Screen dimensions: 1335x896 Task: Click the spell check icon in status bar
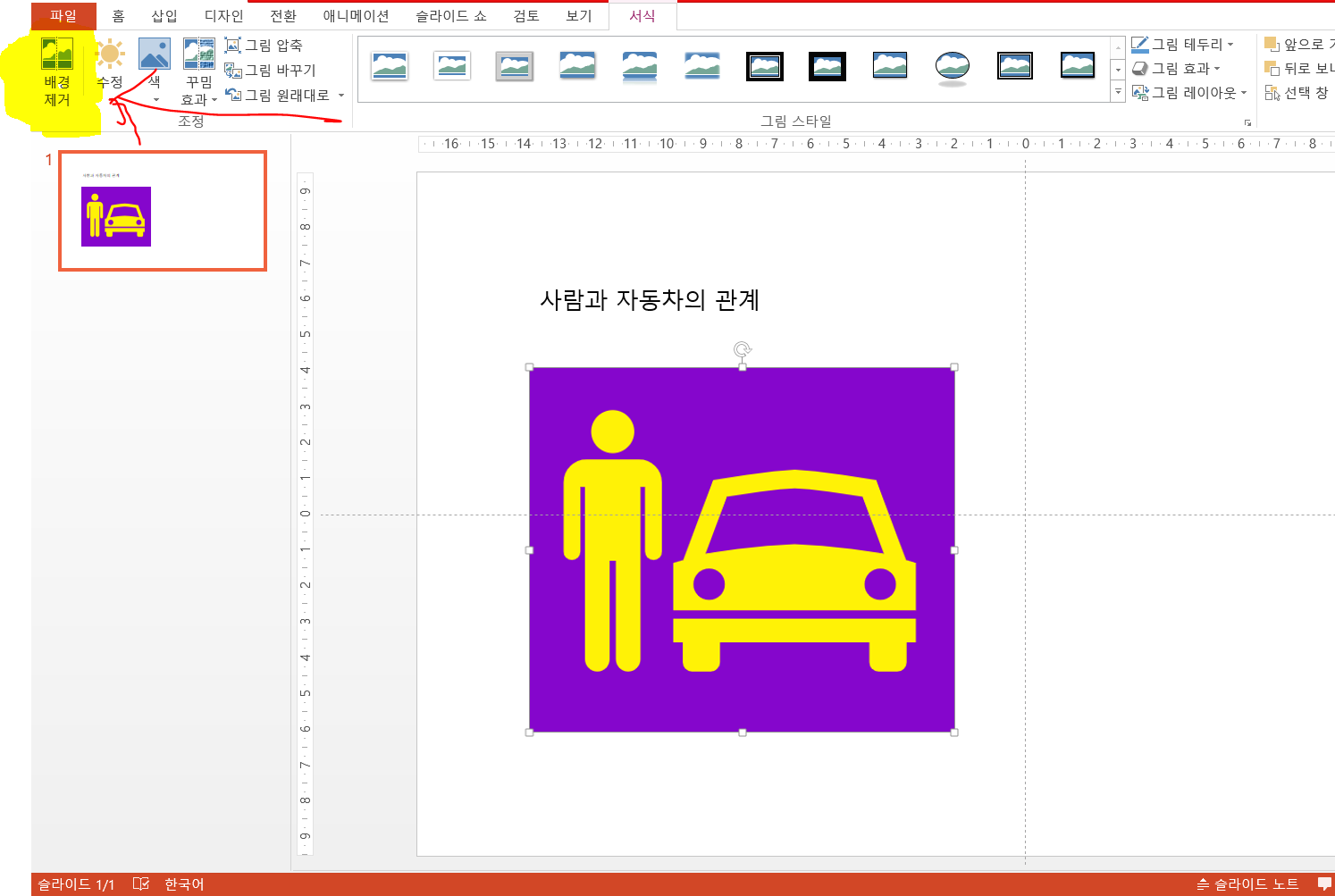point(140,883)
